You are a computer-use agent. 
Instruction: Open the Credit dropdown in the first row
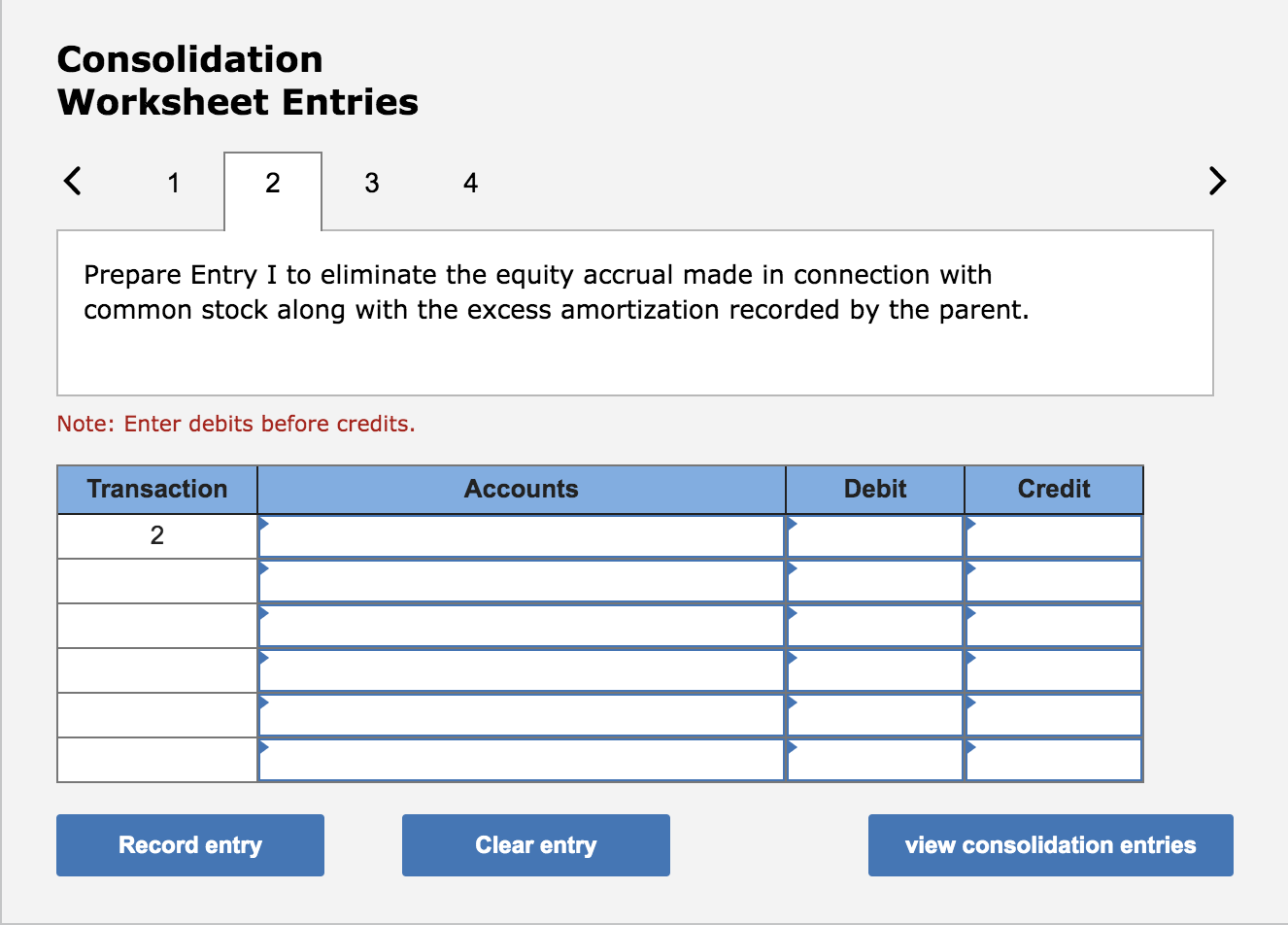[1053, 535]
